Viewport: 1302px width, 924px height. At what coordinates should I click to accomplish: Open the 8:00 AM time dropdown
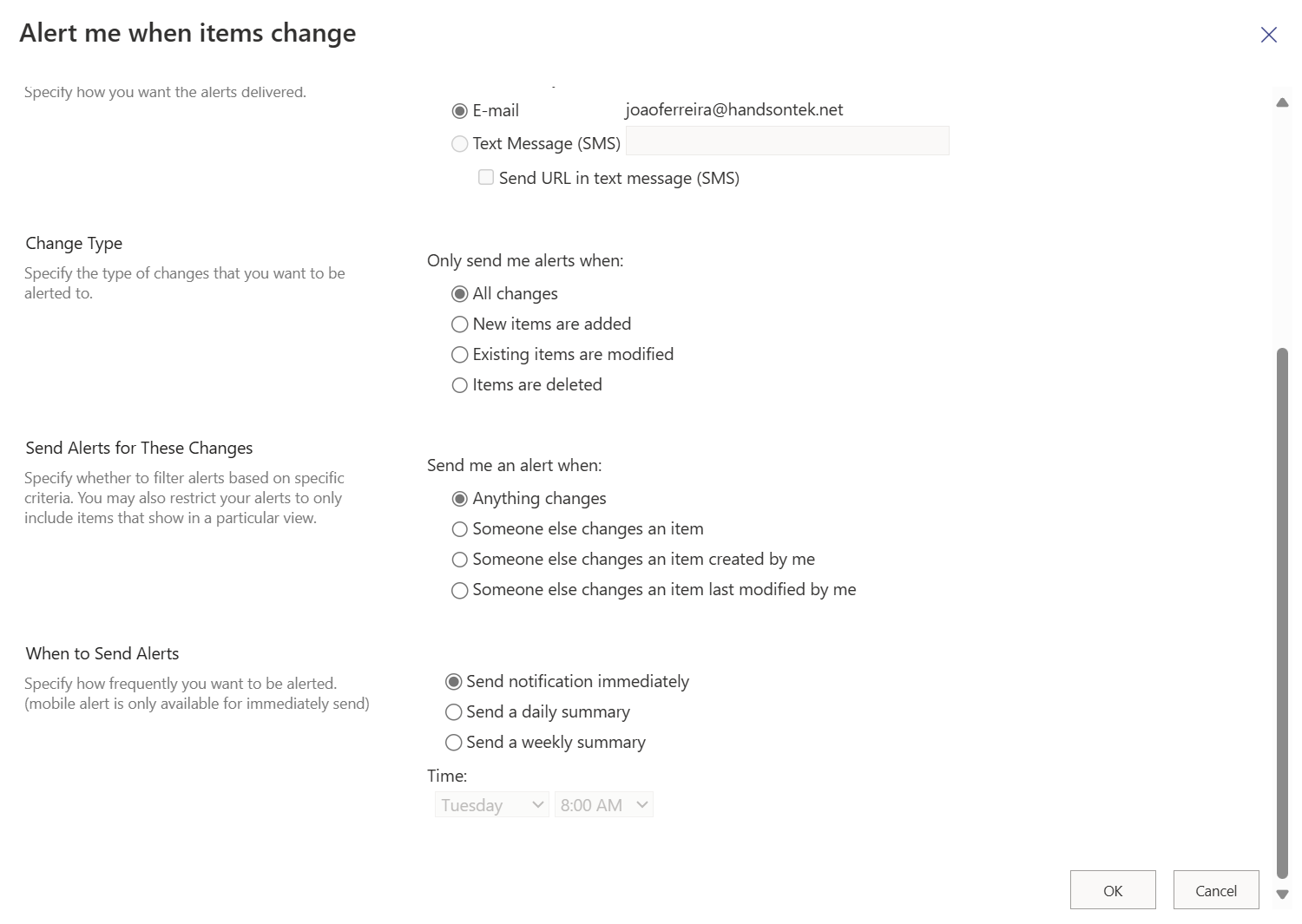603,805
